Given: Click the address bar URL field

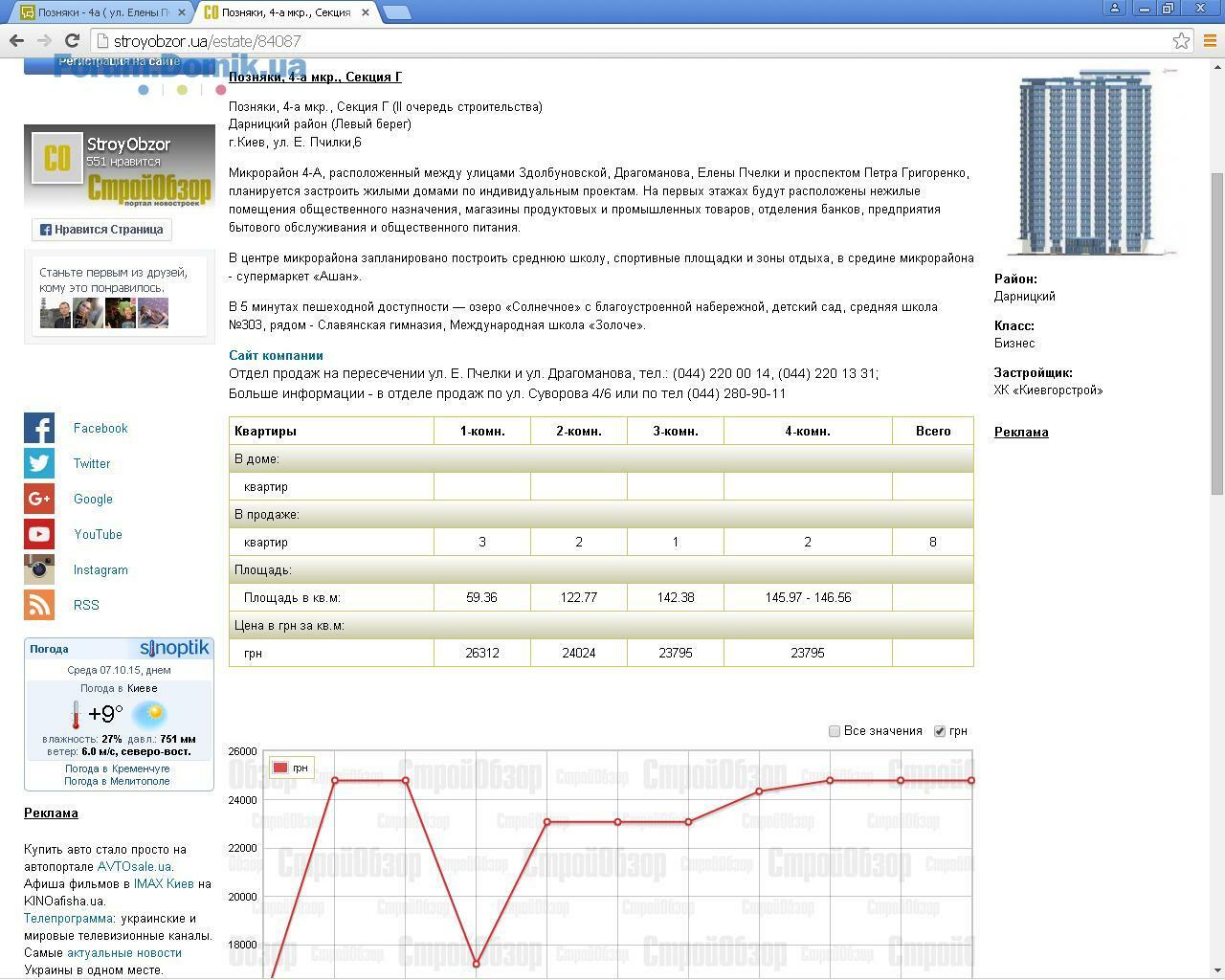Looking at the screenshot, I should (632, 41).
